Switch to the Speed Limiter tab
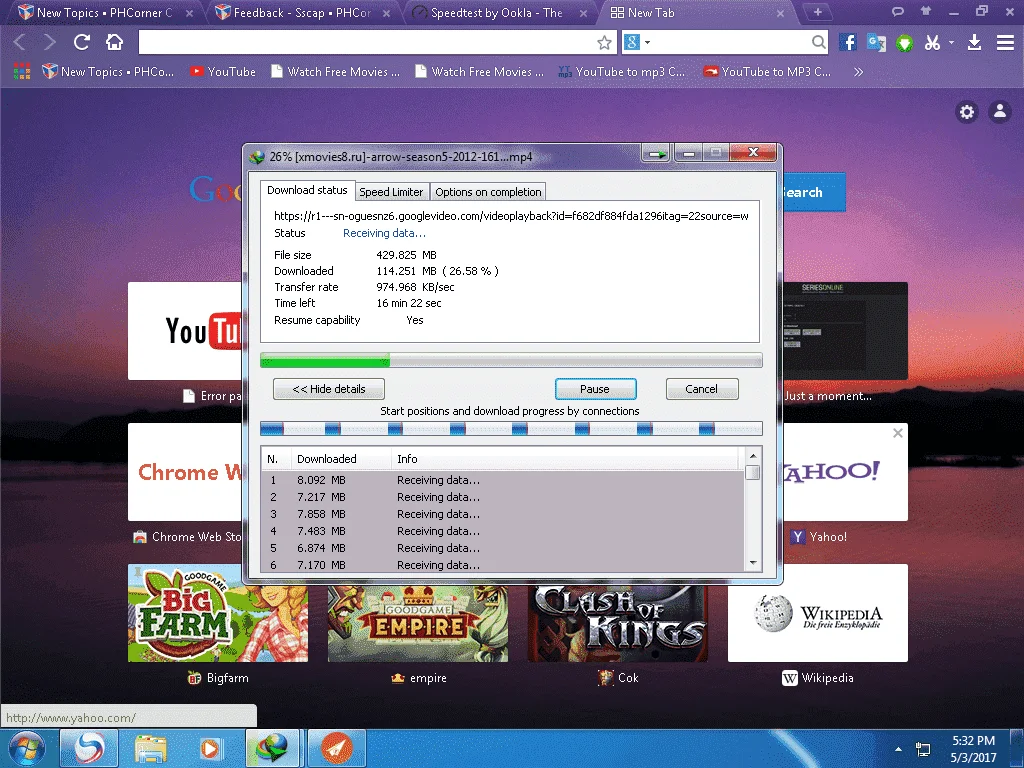1024x768 pixels. click(391, 192)
